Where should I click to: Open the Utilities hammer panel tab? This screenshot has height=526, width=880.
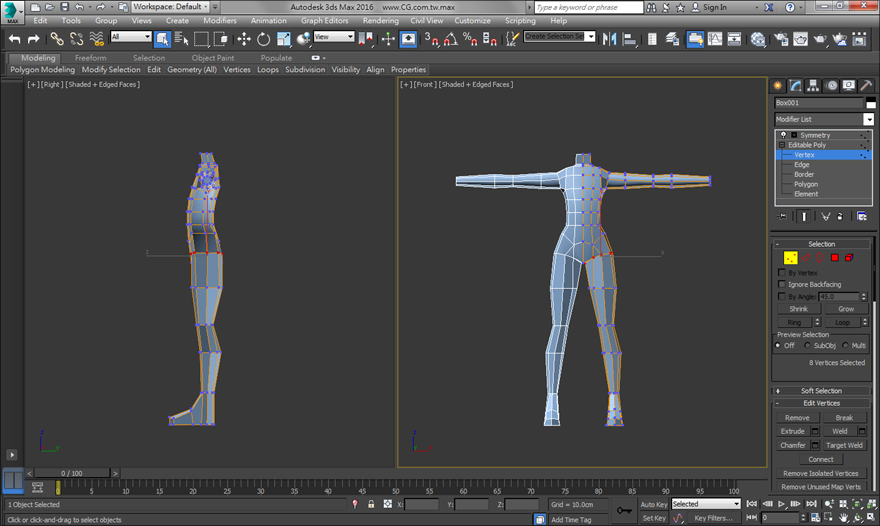(x=867, y=86)
